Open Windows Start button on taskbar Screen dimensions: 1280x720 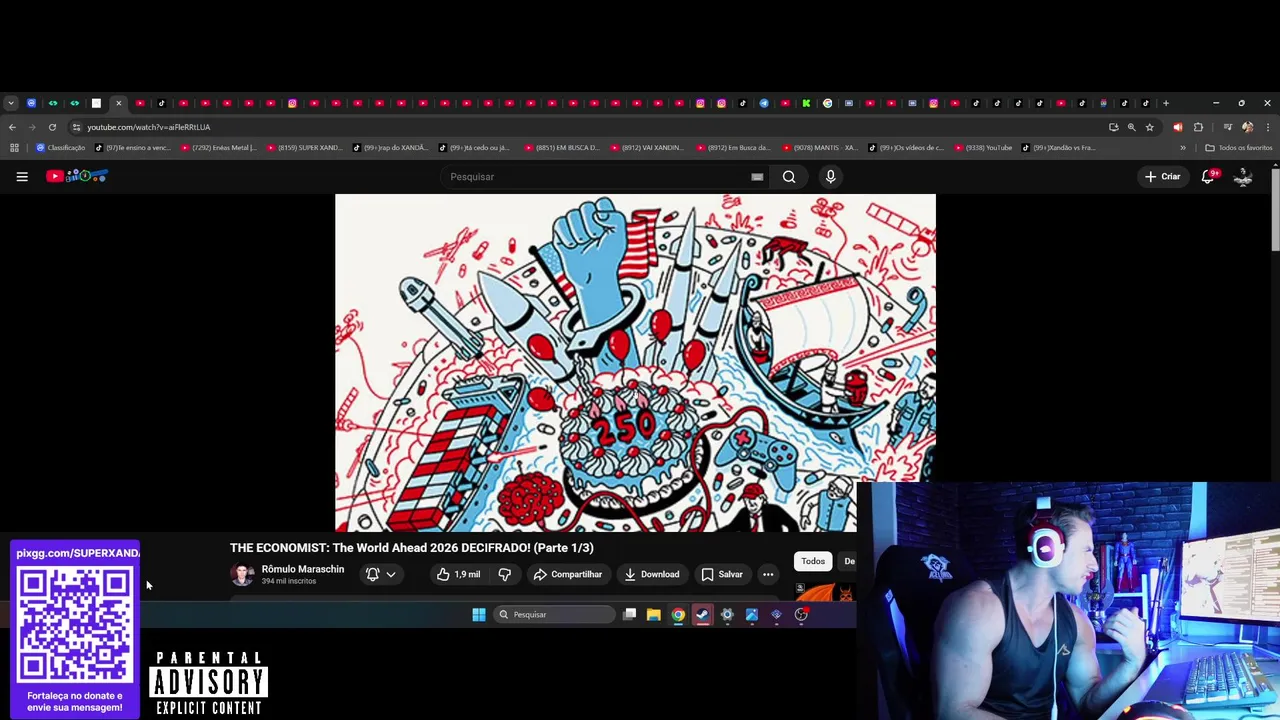479,615
